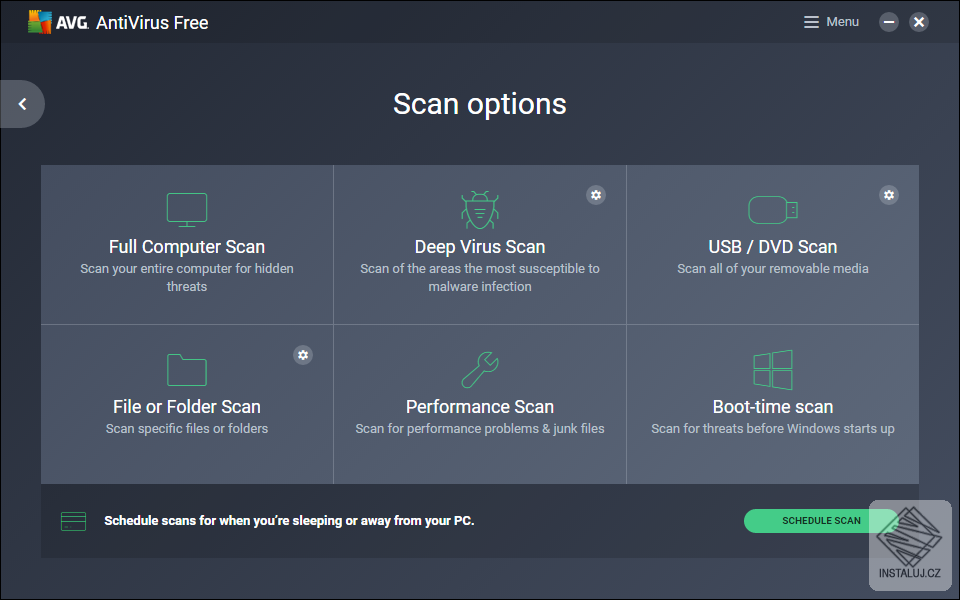Open the Menu hamburger button

[831, 22]
